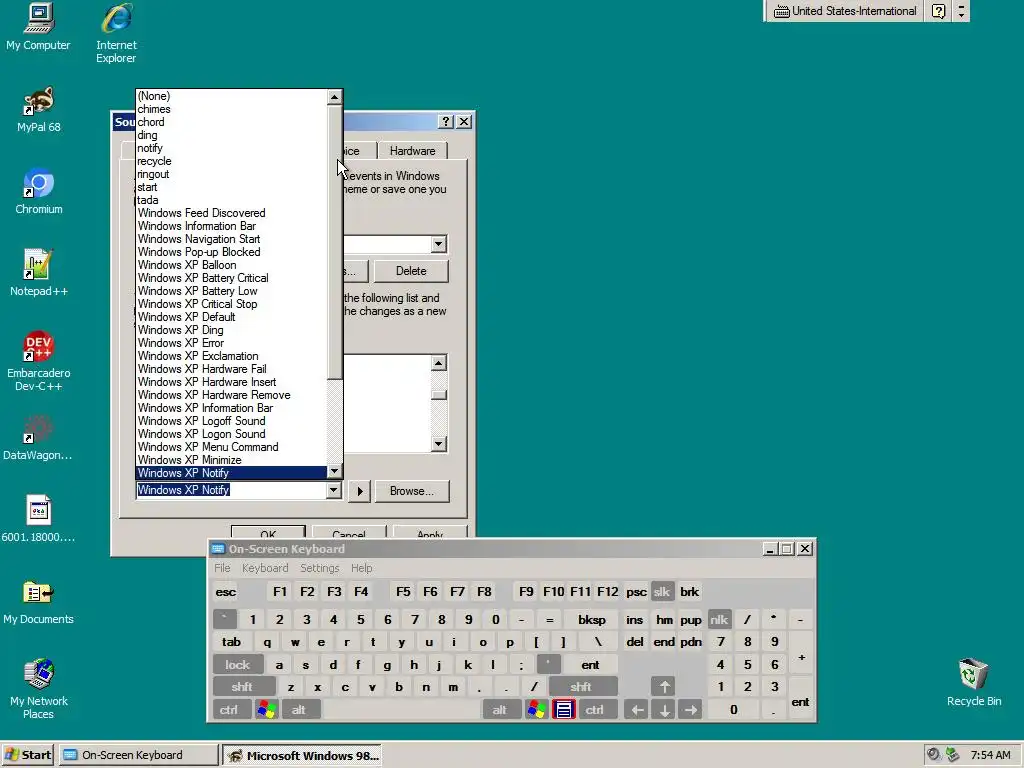Image resolution: width=1024 pixels, height=768 pixels.
Task: Switch to On-Screen Keyboard taskbar button
Action: tap(138, 755)
